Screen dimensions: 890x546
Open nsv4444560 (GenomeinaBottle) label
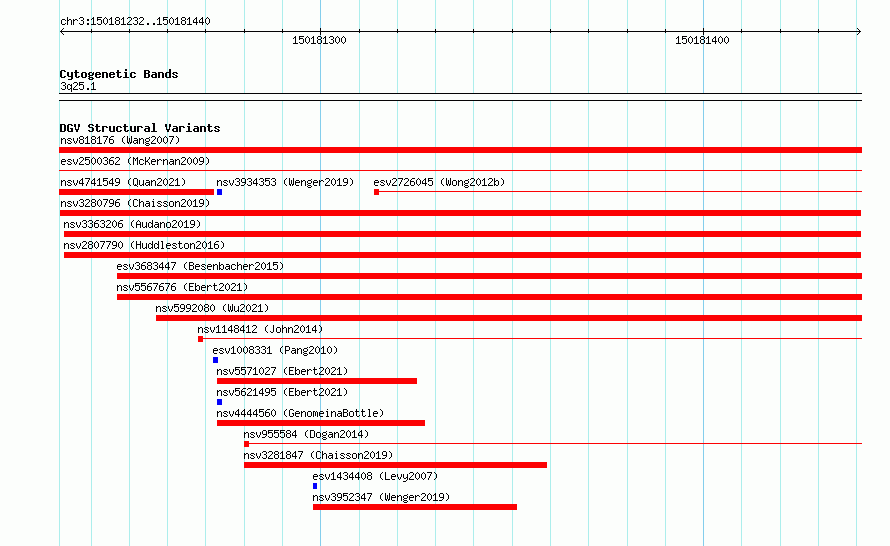[x=300, y=413]
